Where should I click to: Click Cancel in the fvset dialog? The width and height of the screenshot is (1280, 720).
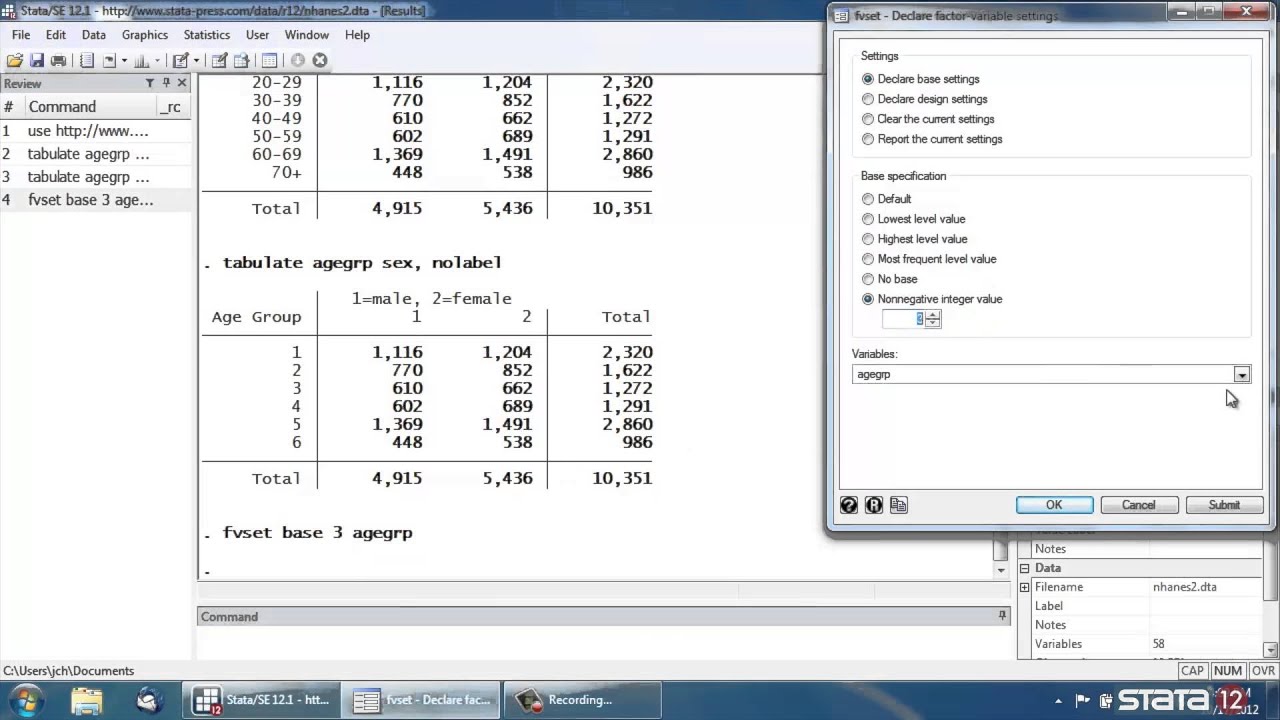(1139, 505)
